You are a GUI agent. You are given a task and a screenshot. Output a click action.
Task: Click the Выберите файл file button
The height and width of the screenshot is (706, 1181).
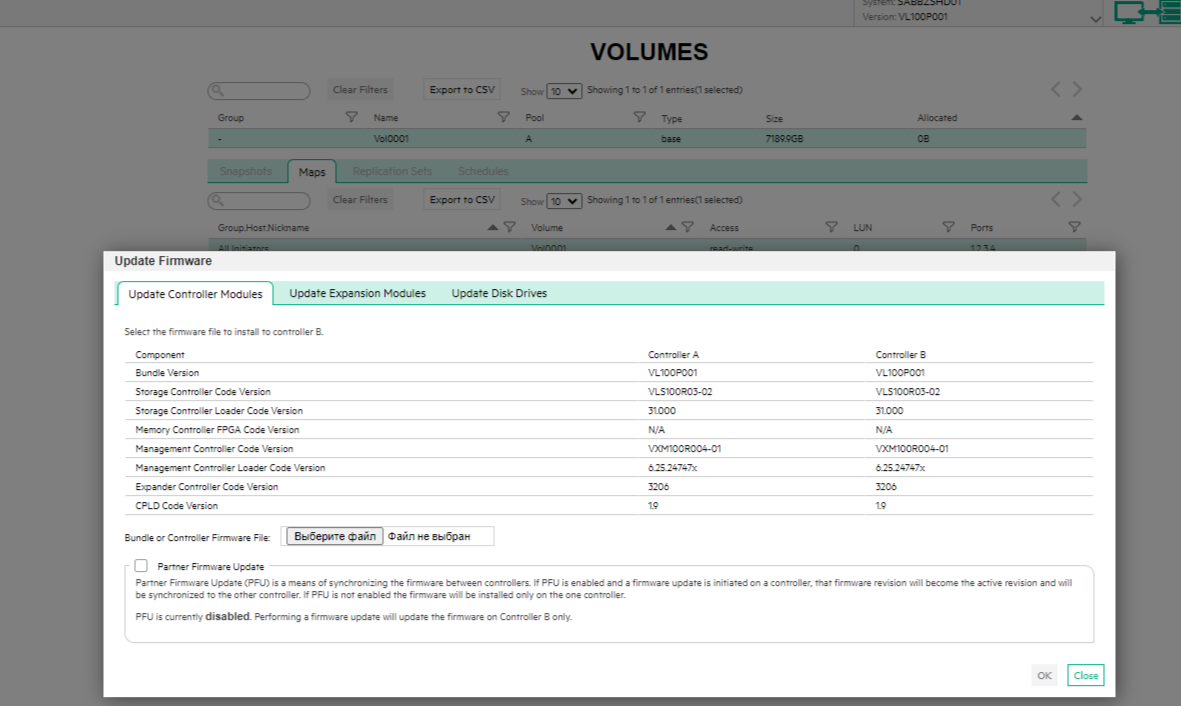coord(334,536)
